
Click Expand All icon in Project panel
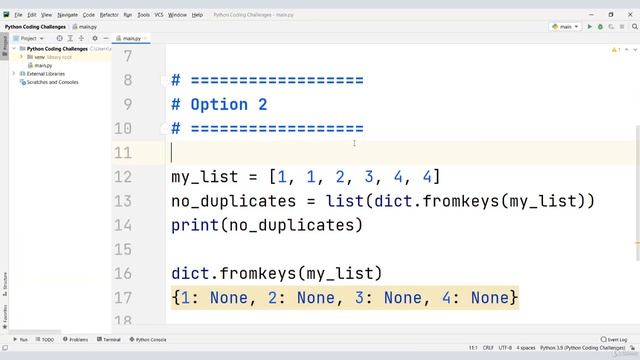point(70,38)
